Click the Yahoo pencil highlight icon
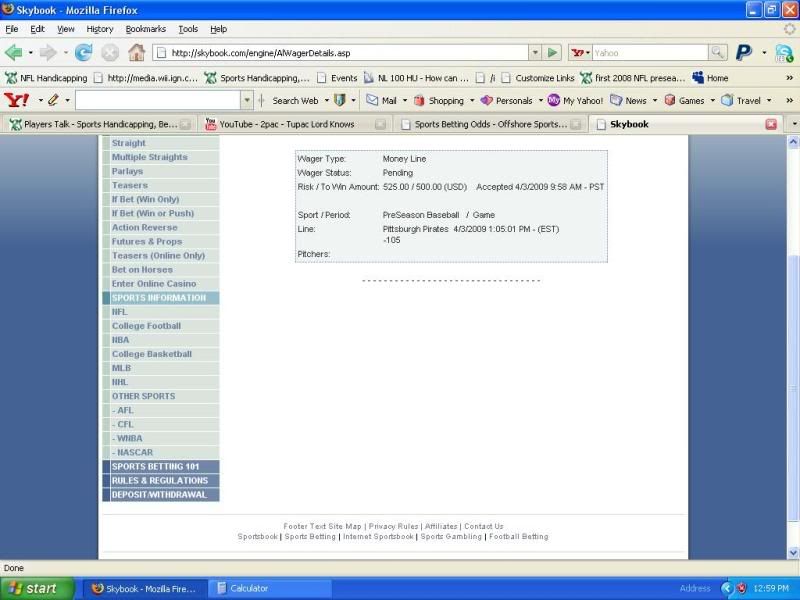Screen dimensions: 800x600 pos(53,101)
